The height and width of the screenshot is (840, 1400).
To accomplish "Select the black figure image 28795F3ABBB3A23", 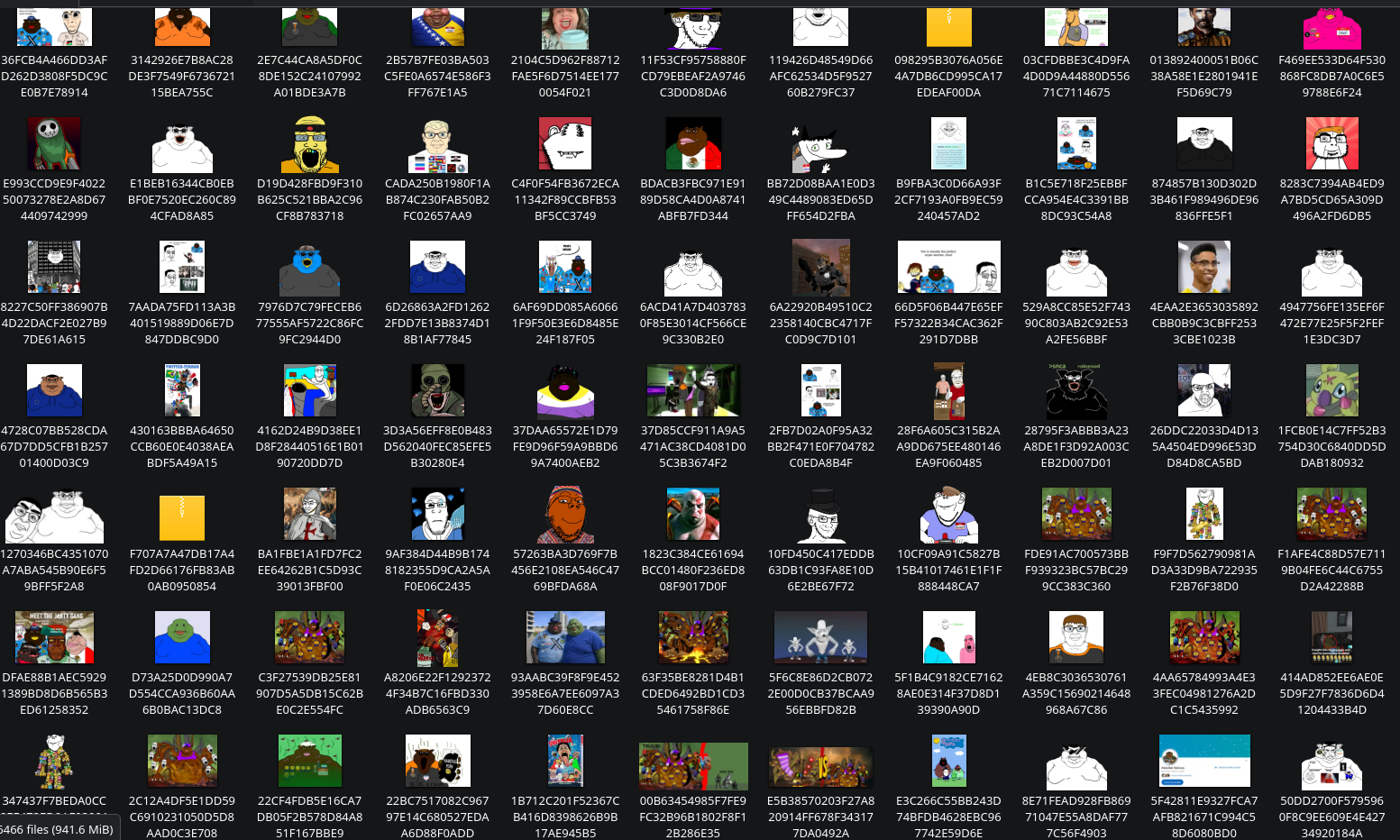I will click(x=1075, y=391).
